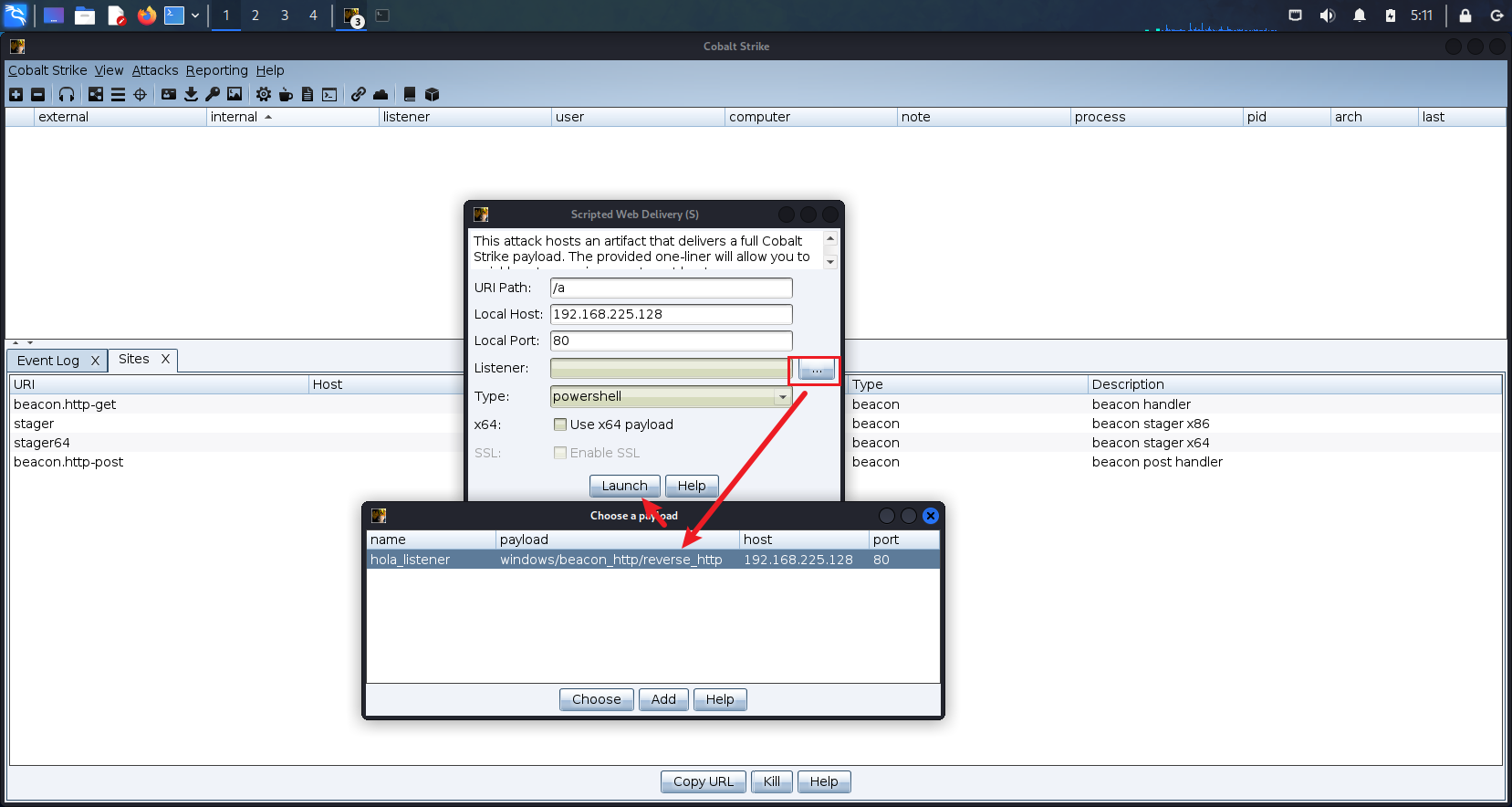Click the cloud toolbar icon
Image resolution: width=1512 pixels, height=807 pixels.
tap(381, 94)
